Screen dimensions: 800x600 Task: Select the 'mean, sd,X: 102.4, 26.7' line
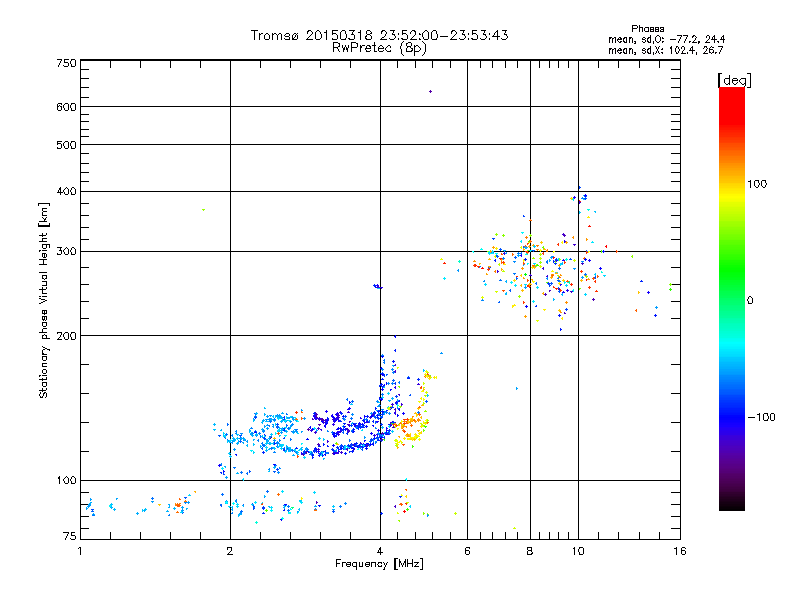tap(665, 50)
